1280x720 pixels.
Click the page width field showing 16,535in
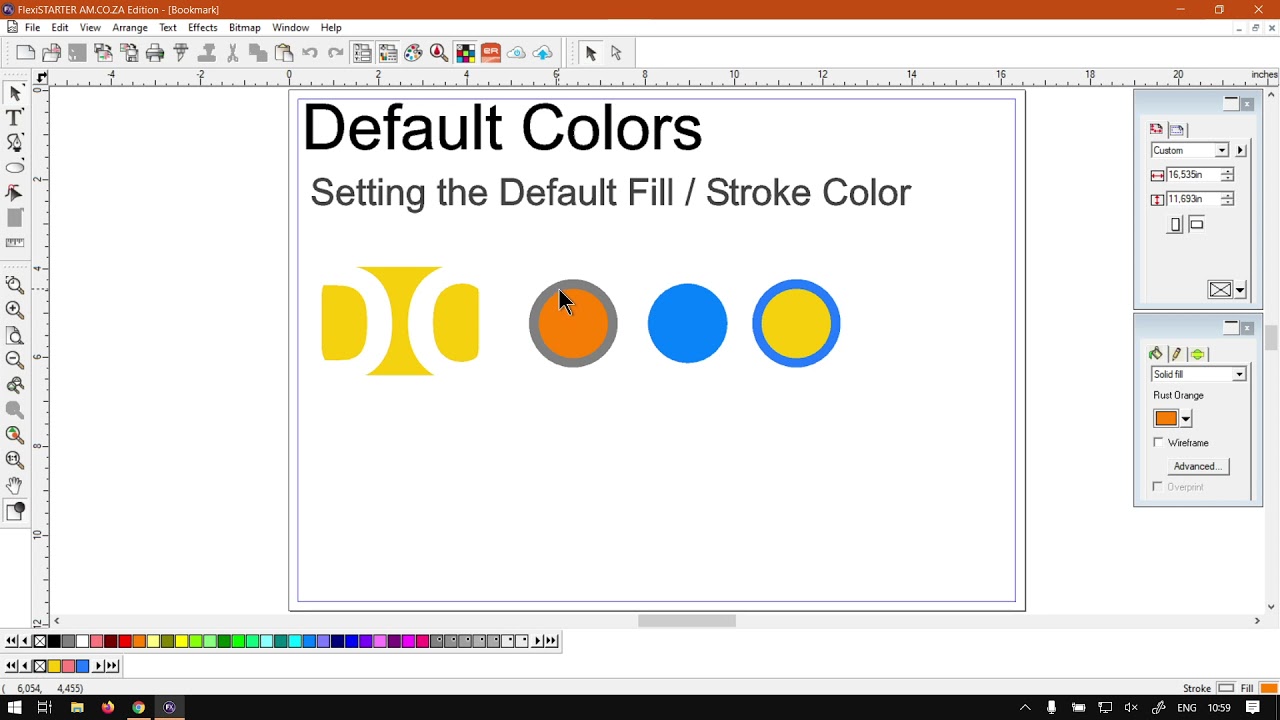click(1193, 175)
